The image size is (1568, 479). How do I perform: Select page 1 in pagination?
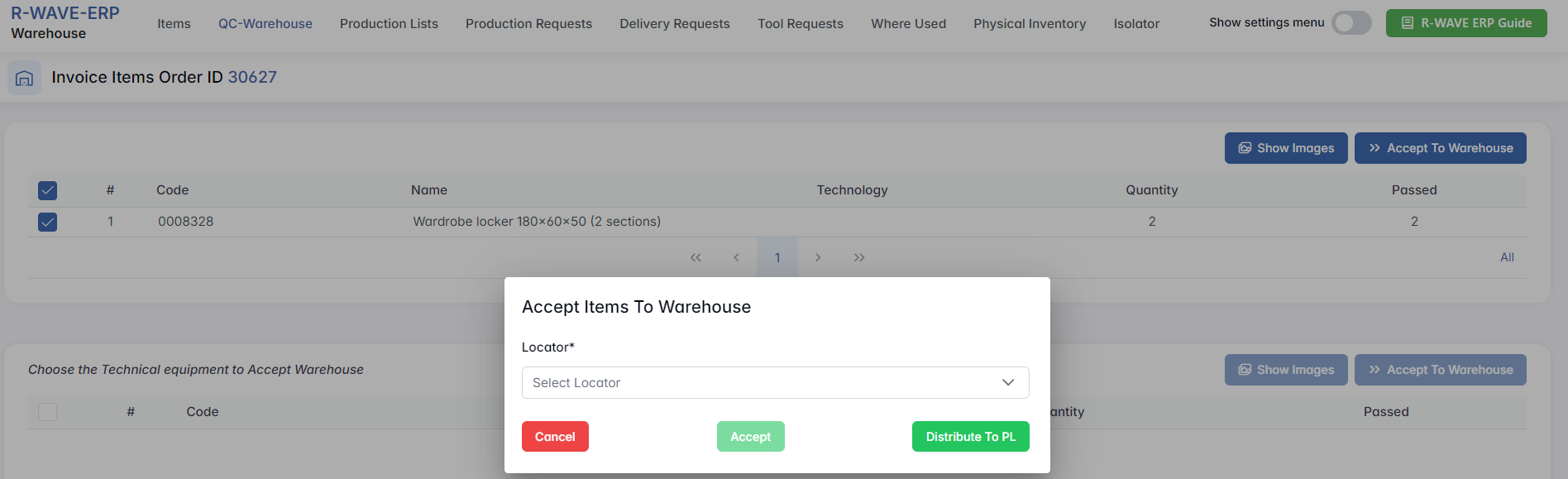777,257
